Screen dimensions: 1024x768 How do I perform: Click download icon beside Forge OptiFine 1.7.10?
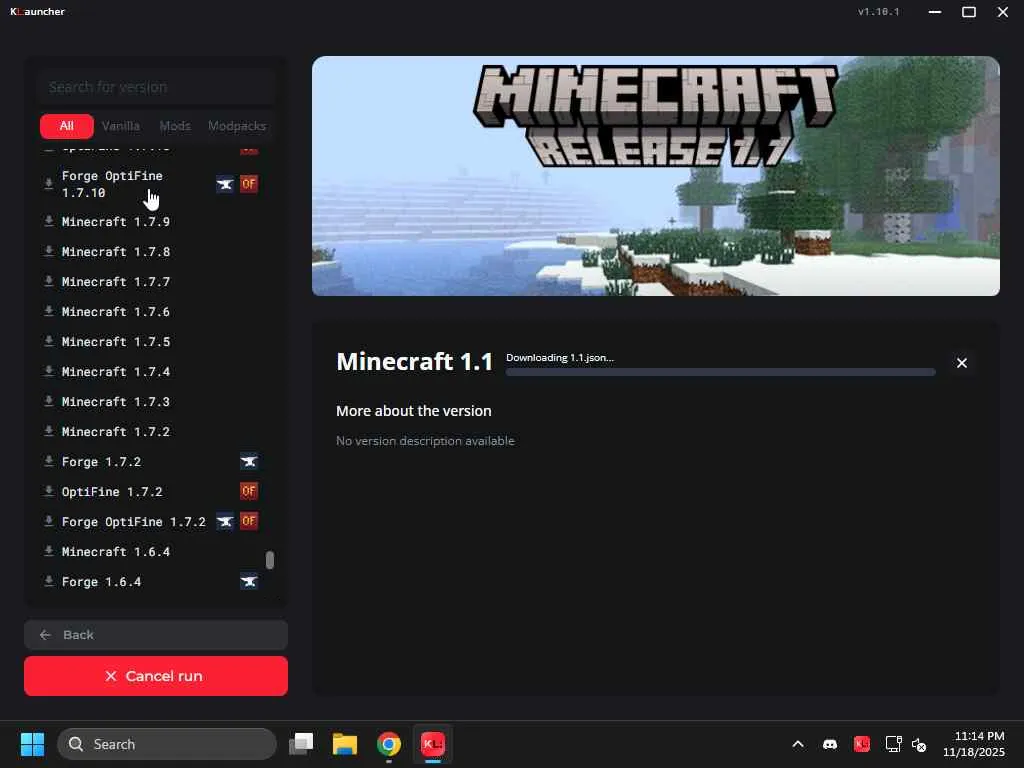48,184
